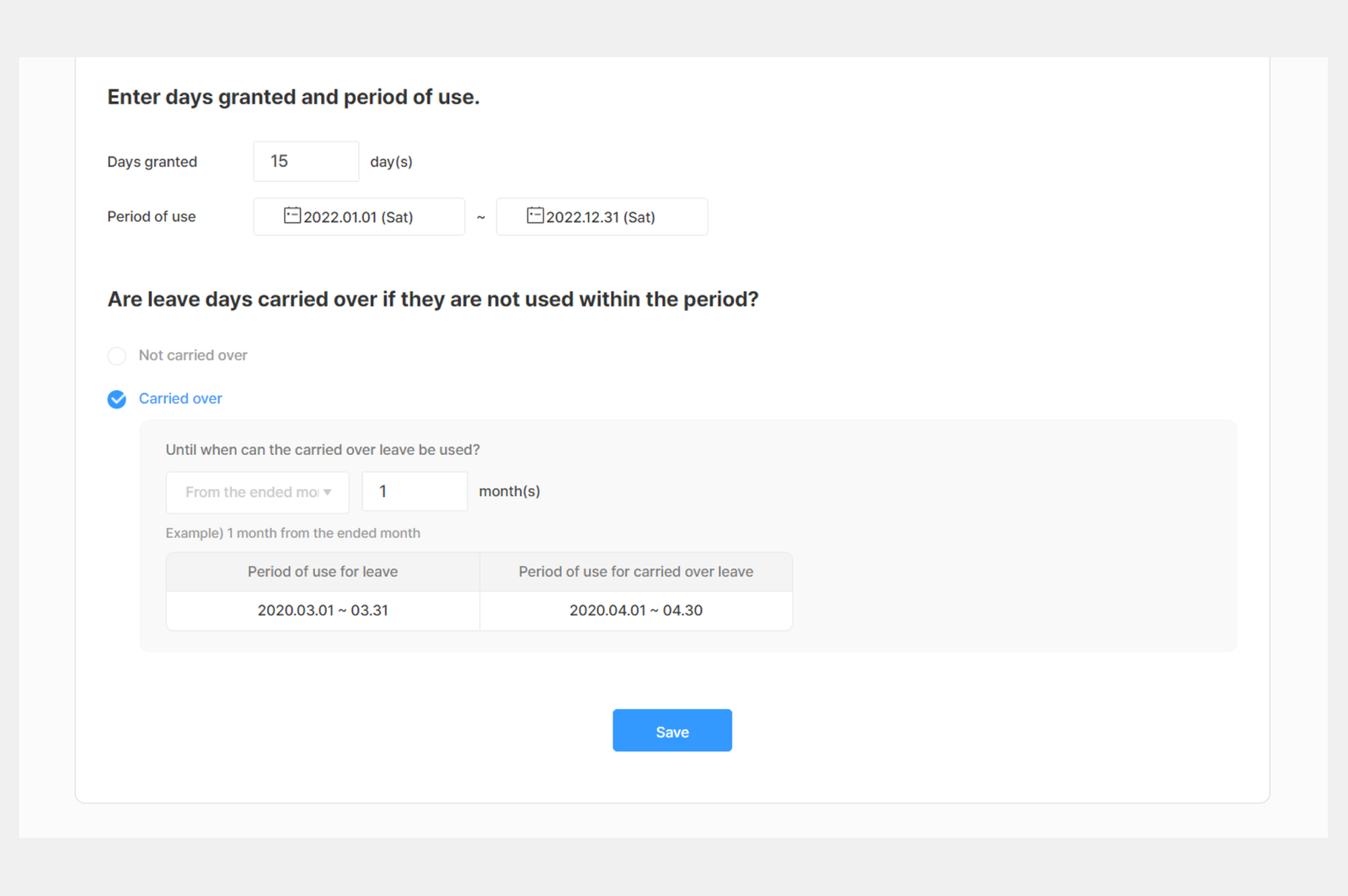Click the end date calendar icon
Screen dimensions: 1348x896
(x=535, y=216)
